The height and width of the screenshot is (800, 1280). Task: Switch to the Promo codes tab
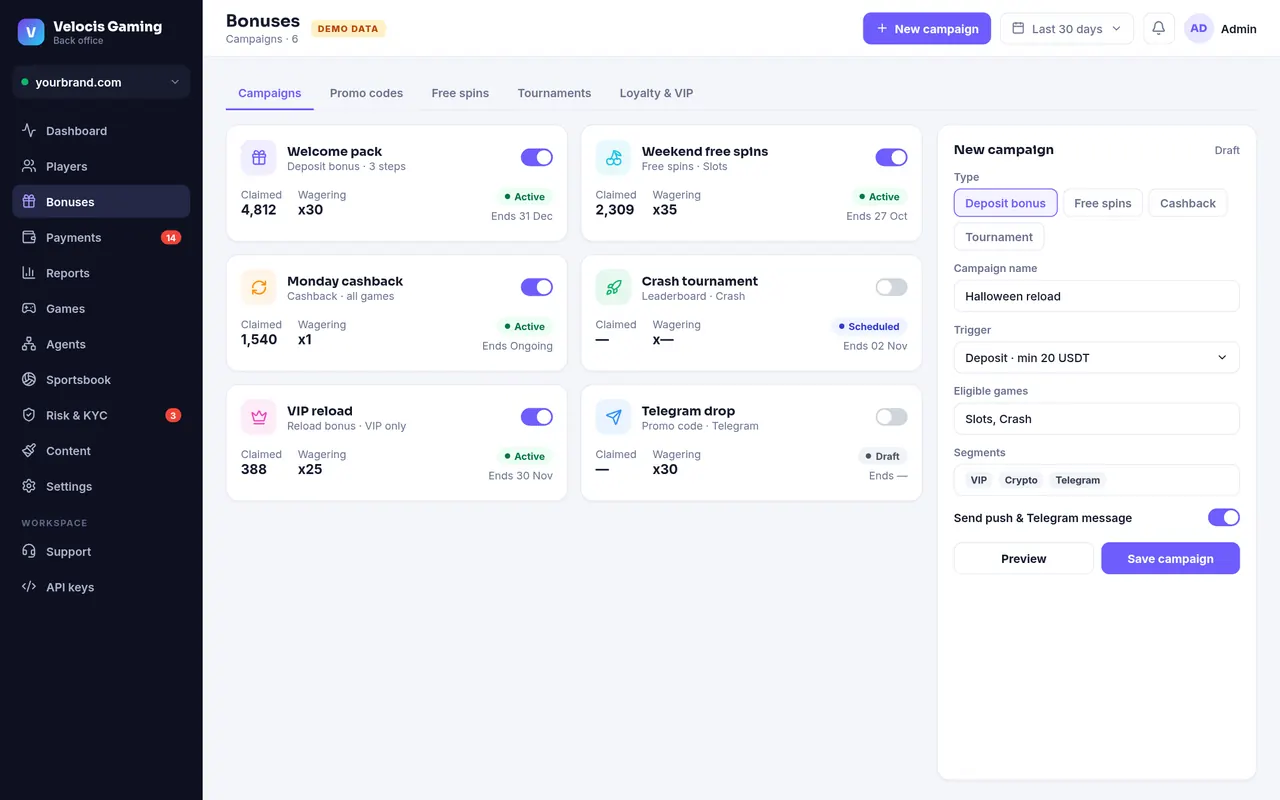click(x=366, y=93)
